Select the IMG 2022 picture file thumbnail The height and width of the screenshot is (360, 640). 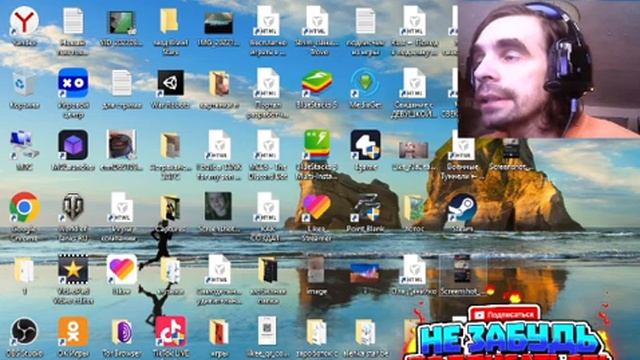tap(219, 23)
